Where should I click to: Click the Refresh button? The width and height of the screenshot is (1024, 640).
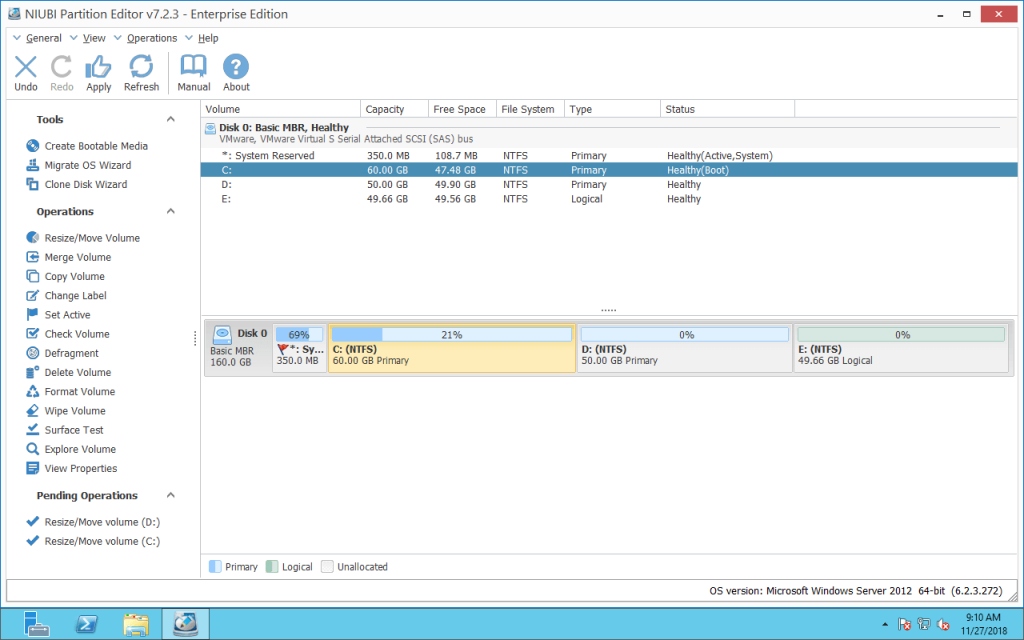[x=141, y=70]
